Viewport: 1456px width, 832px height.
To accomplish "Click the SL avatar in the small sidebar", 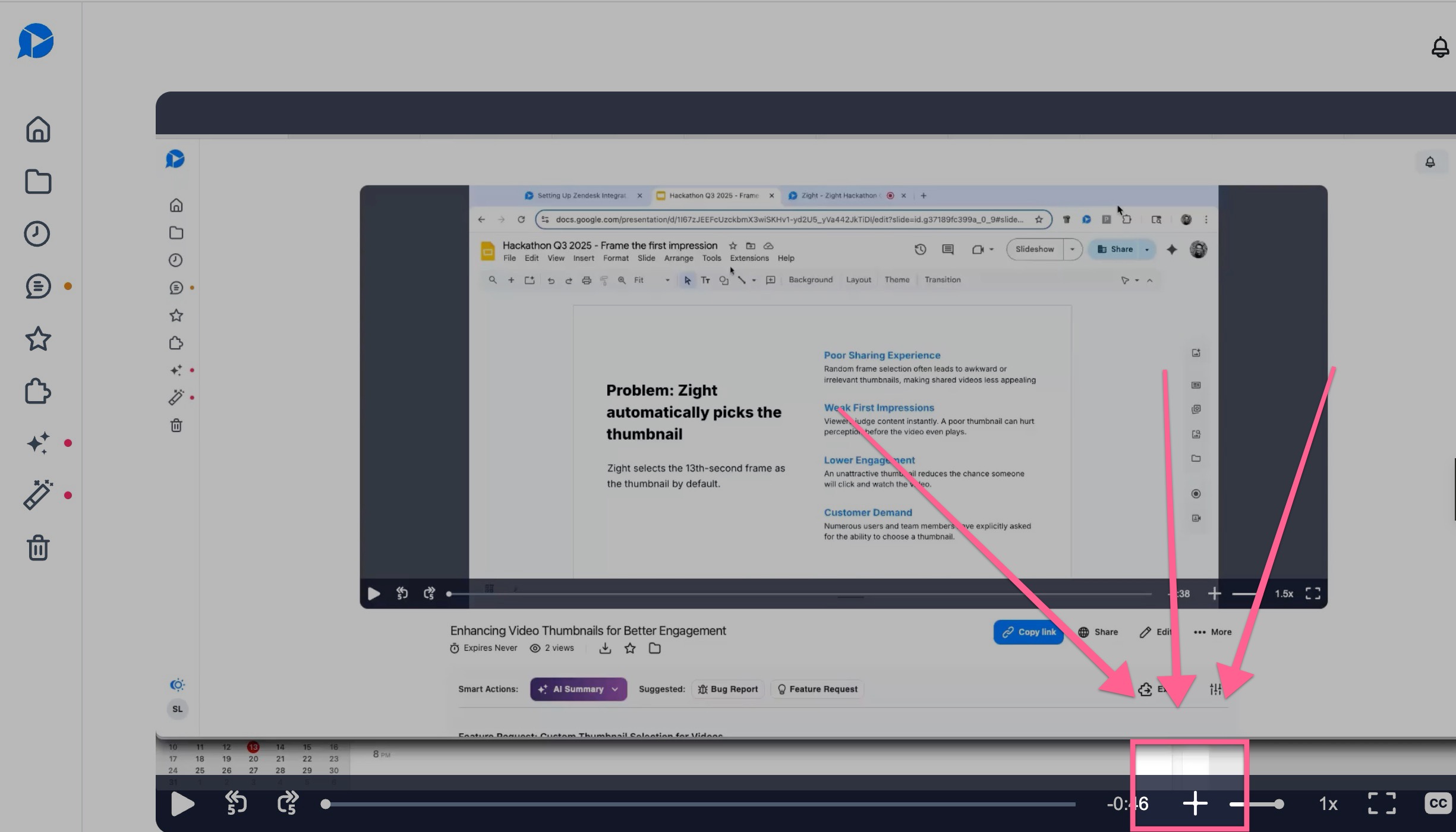I will pyautogui.click(x=177, y=709).
